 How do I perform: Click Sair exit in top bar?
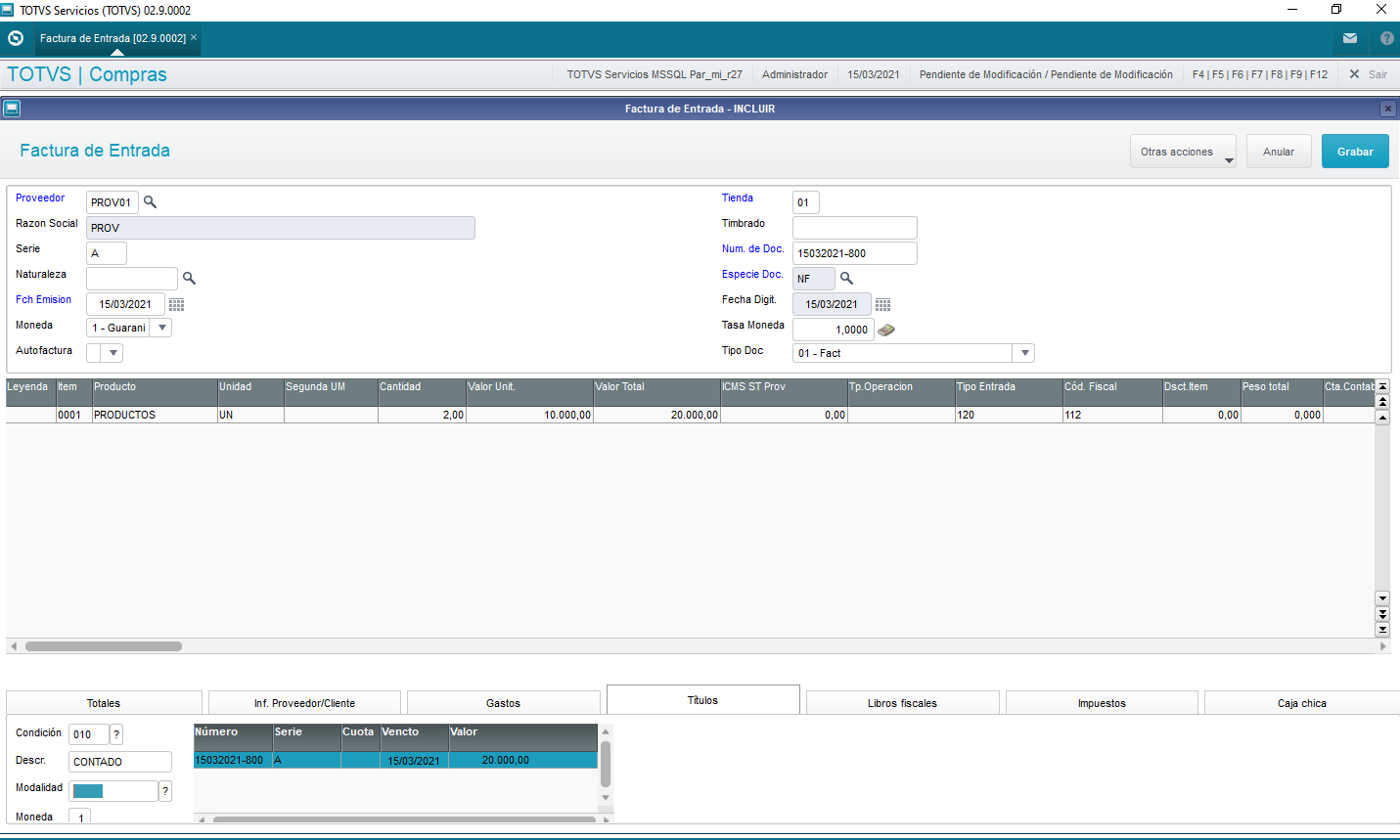click(1369, 74)
